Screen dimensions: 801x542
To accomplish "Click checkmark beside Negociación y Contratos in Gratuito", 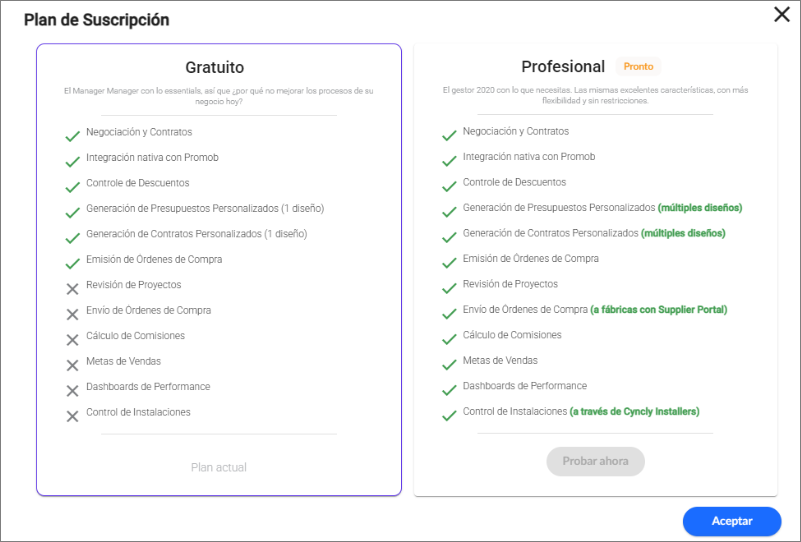I will coord(73,136).
